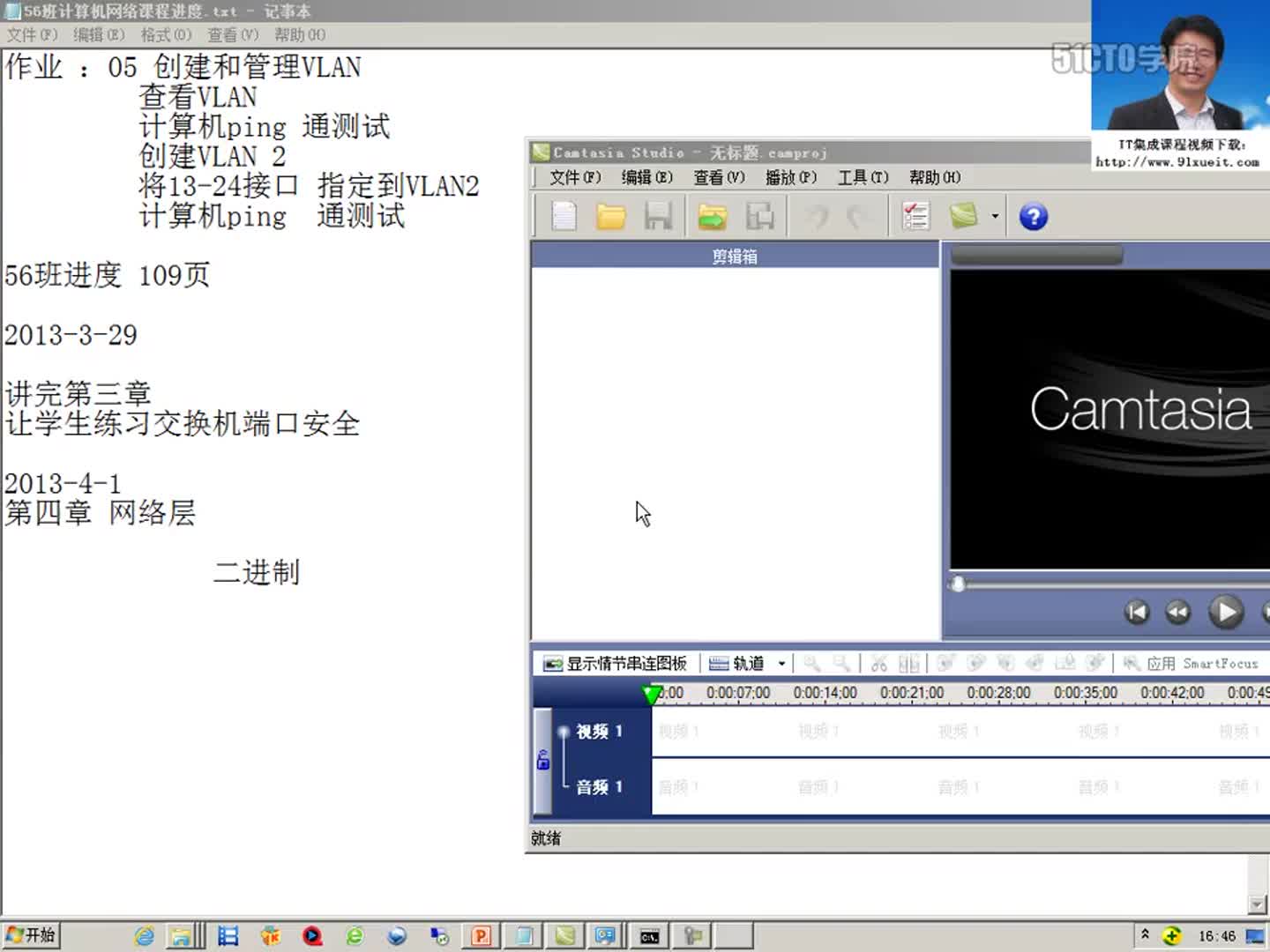1270x952 pixels.
Task: Click timeline ruler at 0:00:28;00
Action: point(998,693)
